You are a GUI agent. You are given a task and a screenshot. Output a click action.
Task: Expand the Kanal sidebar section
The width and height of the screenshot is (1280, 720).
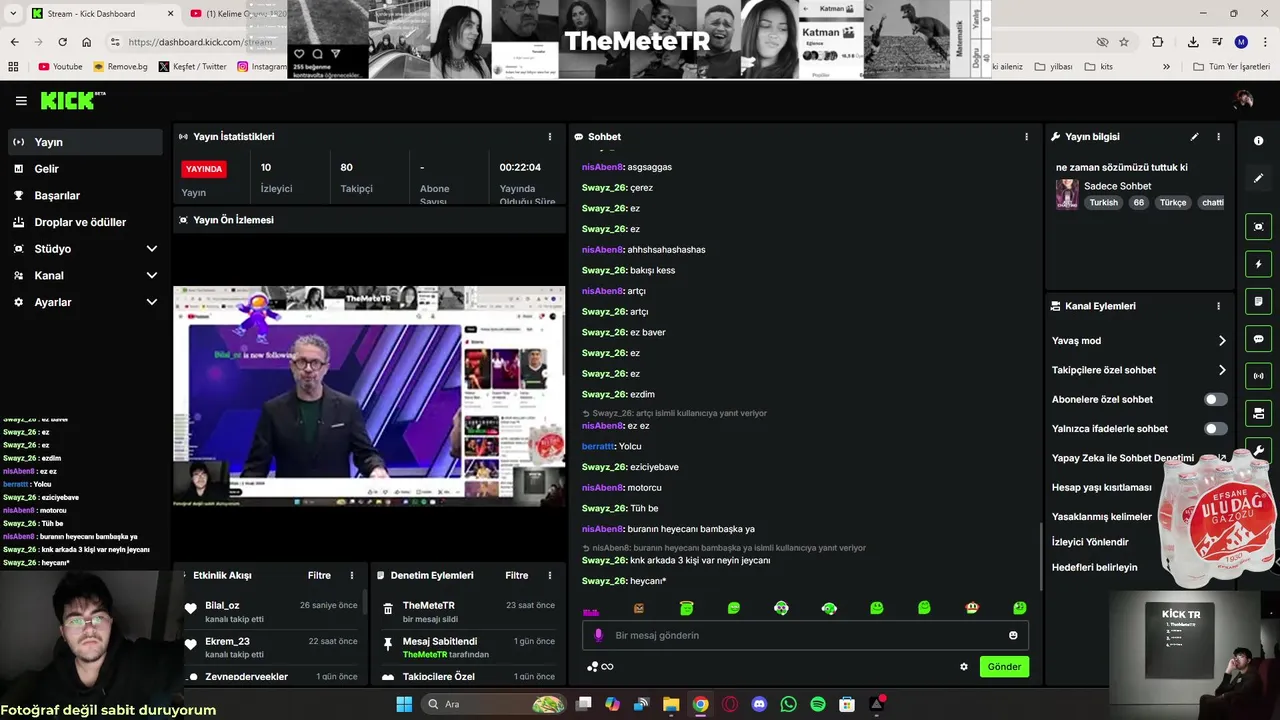(x=152, y=276)
